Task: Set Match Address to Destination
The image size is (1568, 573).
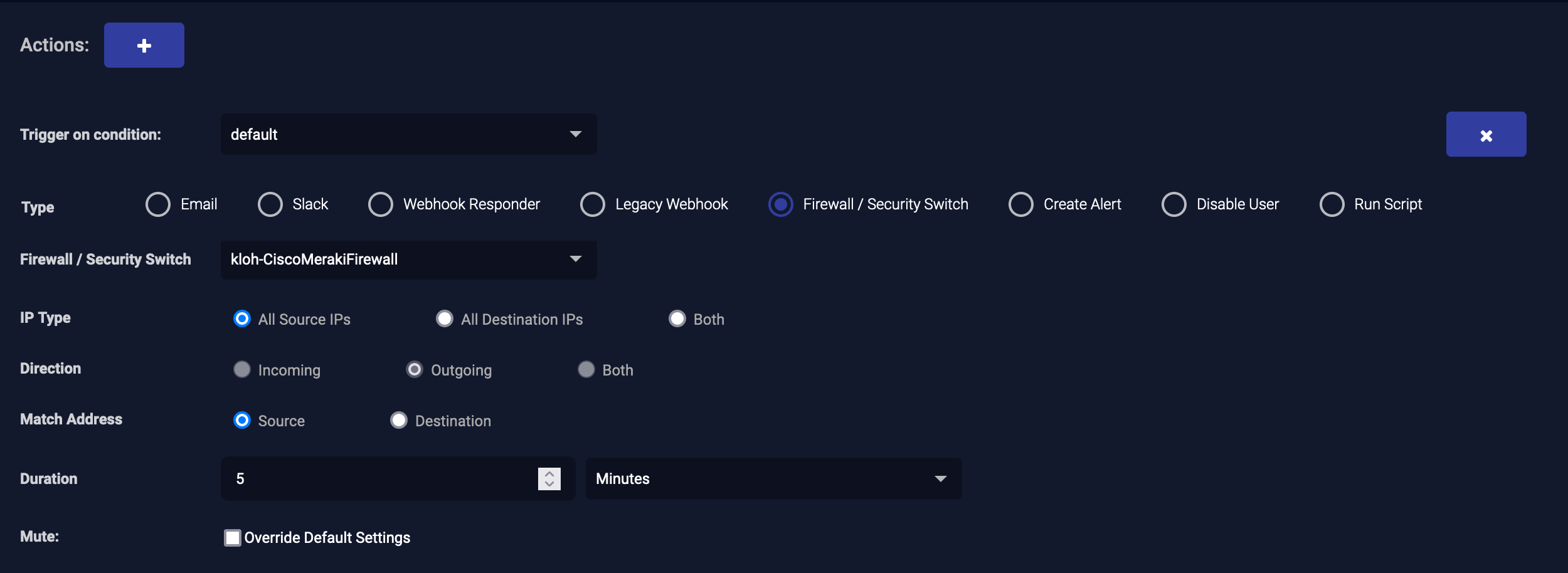Action: (399, 421)
